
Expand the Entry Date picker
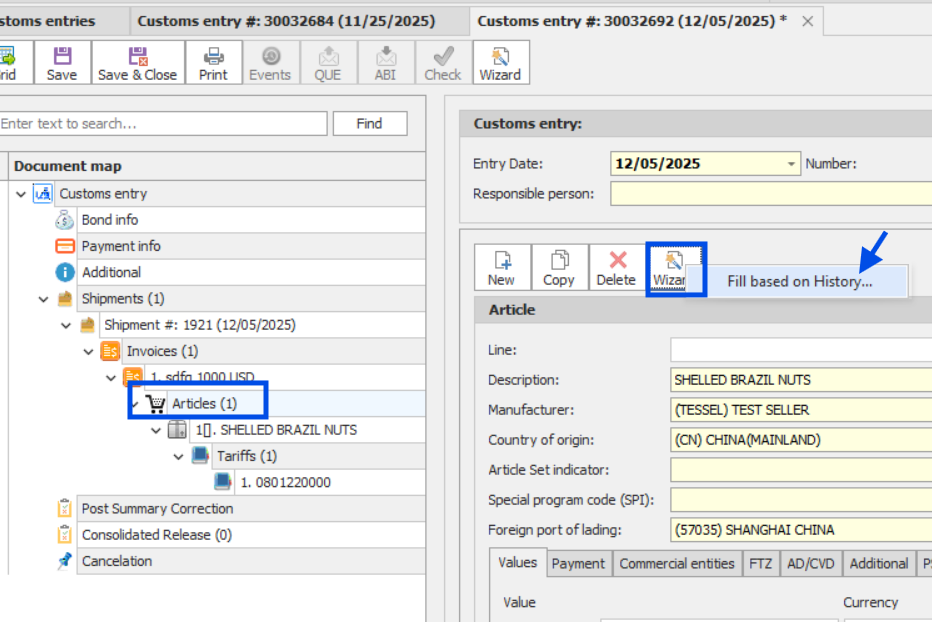tap(793, 163)
